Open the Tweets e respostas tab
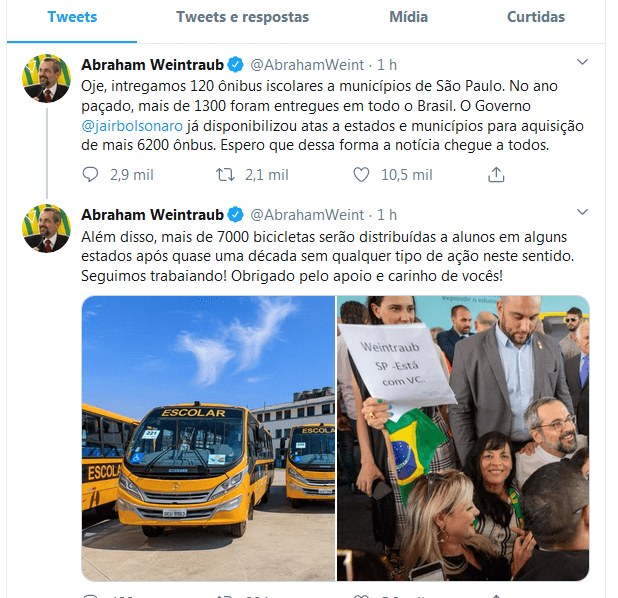 pyautogui.click(x=242, y=17)
